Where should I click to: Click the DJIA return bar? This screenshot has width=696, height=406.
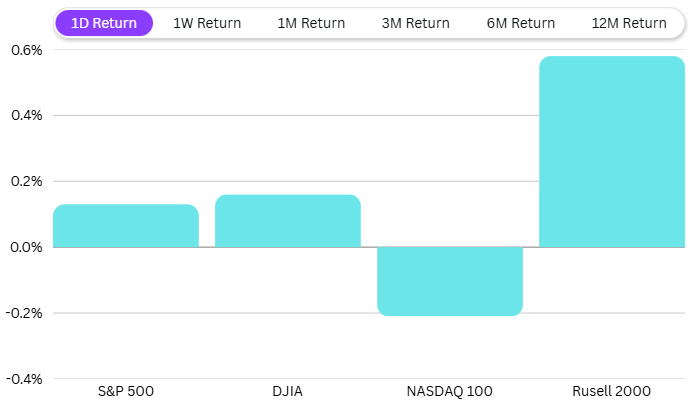pos(288,221)
